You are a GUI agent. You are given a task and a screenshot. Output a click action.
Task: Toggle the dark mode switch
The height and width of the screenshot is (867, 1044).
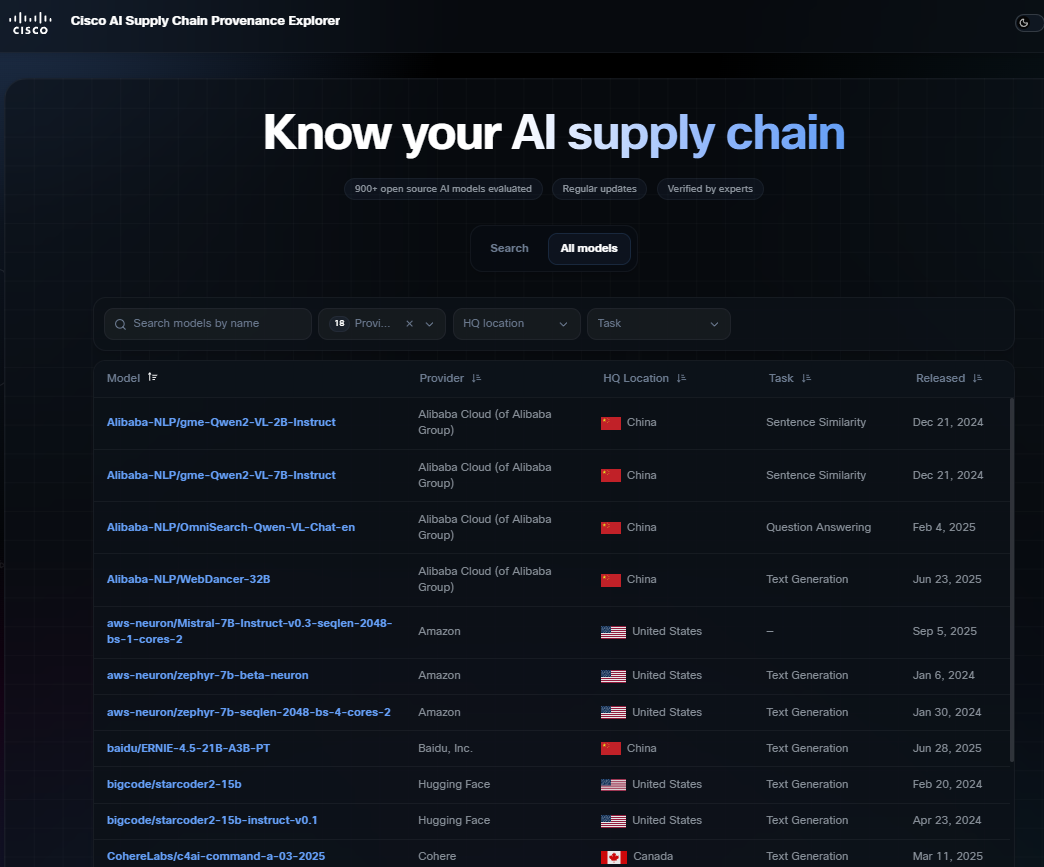click(1029, 23)
